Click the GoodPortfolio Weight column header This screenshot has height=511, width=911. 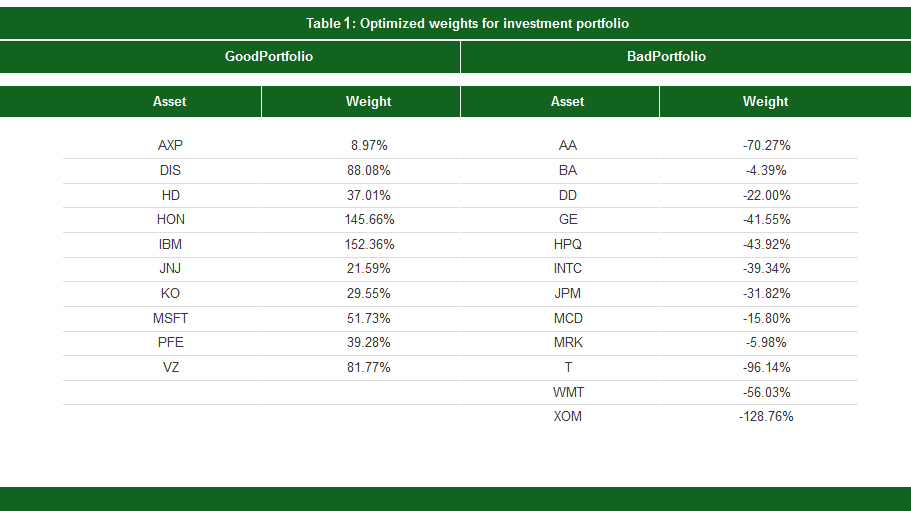368,102
